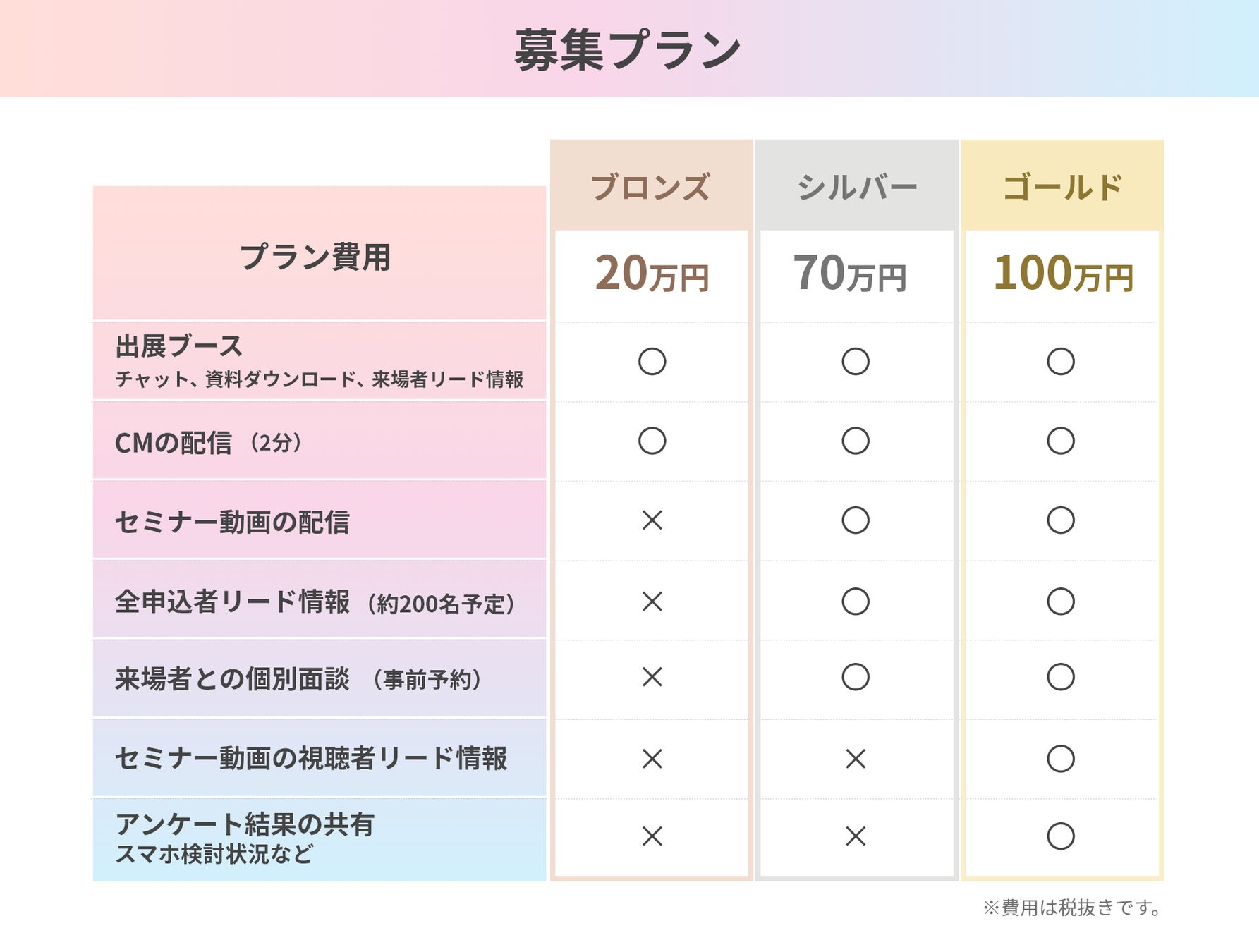This screenshot has height=952, width=1259.
Task: Click the Bronze cross for 全申込者リード情報
Action: (x=652, y=602)
